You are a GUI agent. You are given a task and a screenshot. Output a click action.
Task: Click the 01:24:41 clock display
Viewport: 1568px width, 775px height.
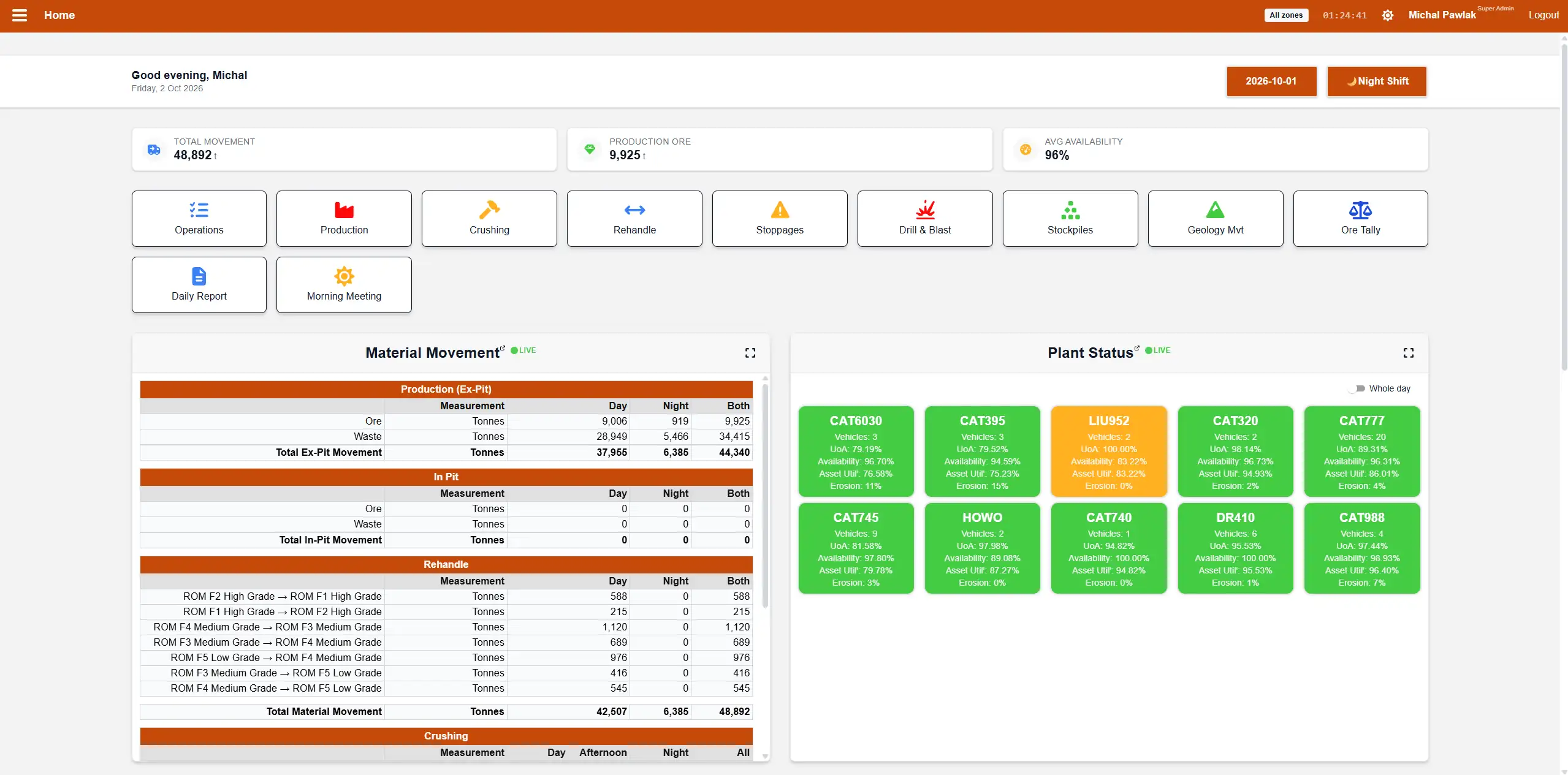coord(1345,15)
